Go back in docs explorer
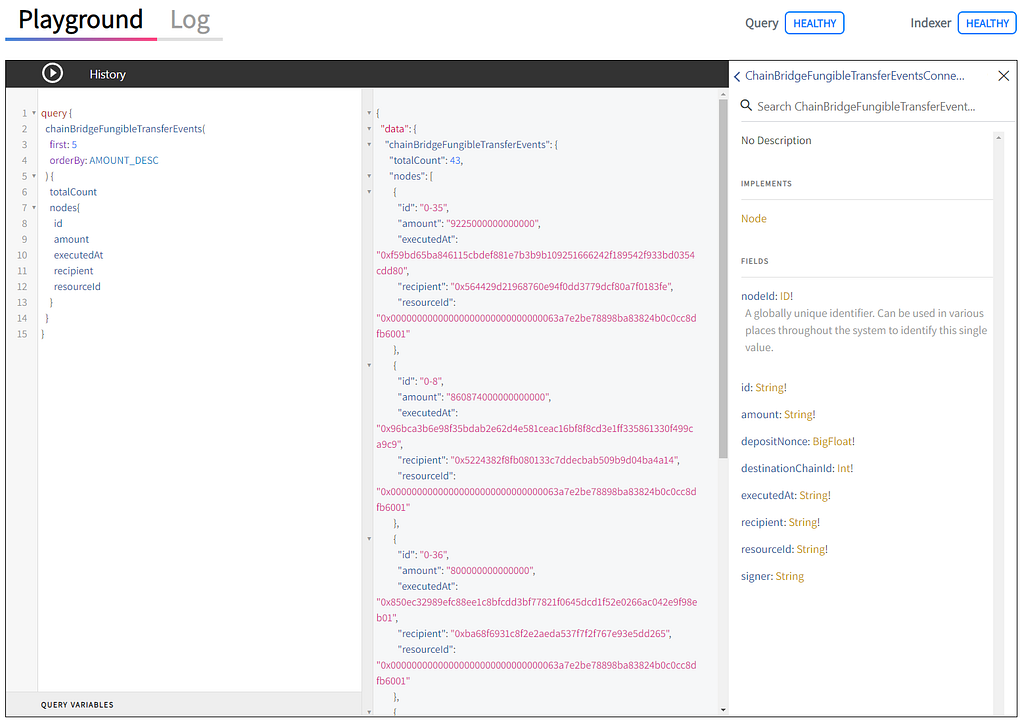 click(737, 76)
